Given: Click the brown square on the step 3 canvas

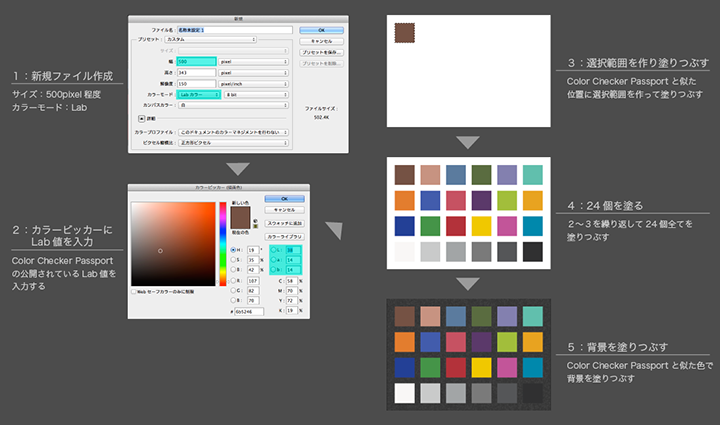Looking at the screenshot, I should (x=404, y=32).
